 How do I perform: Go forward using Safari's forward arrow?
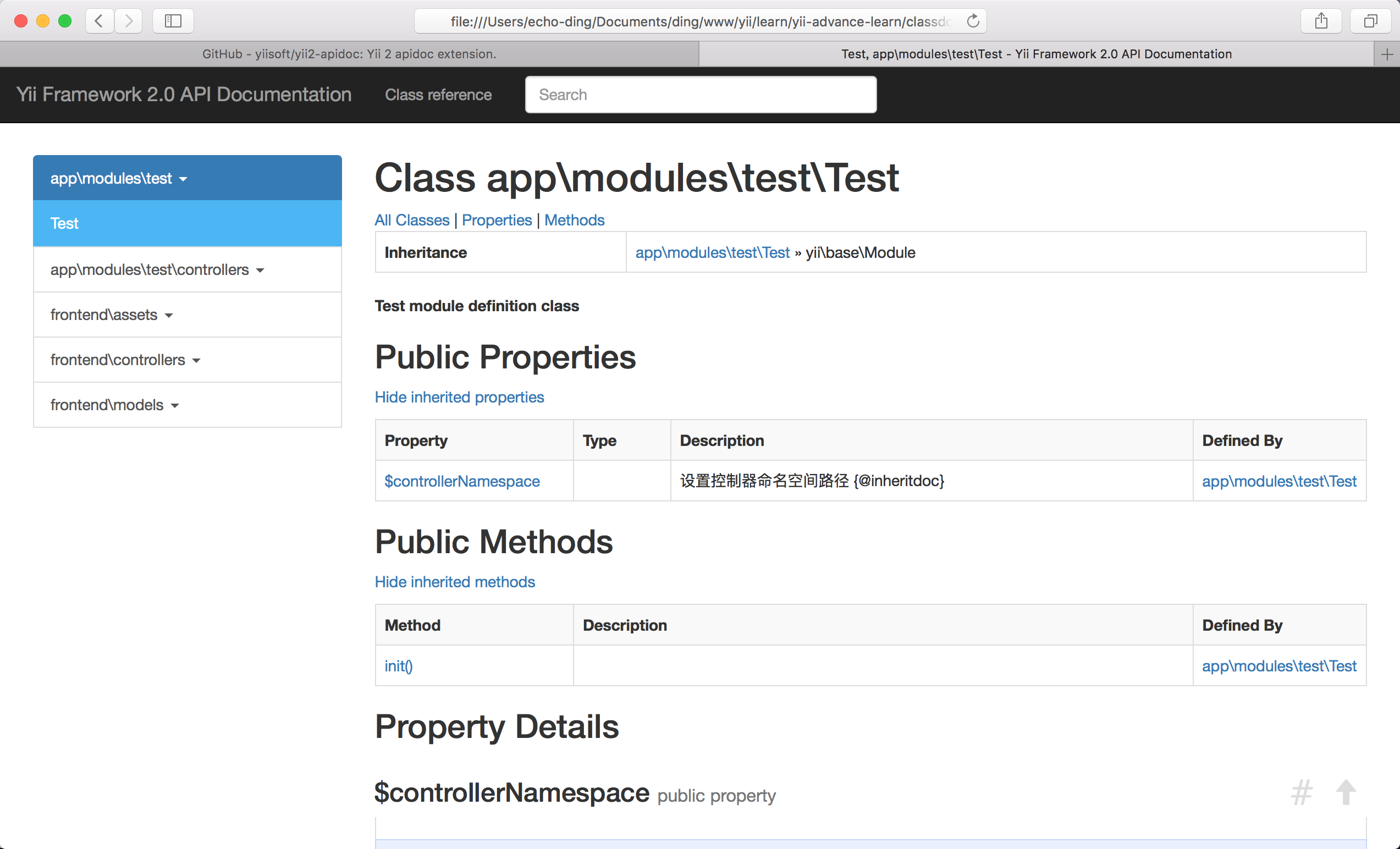coord(129,21)
